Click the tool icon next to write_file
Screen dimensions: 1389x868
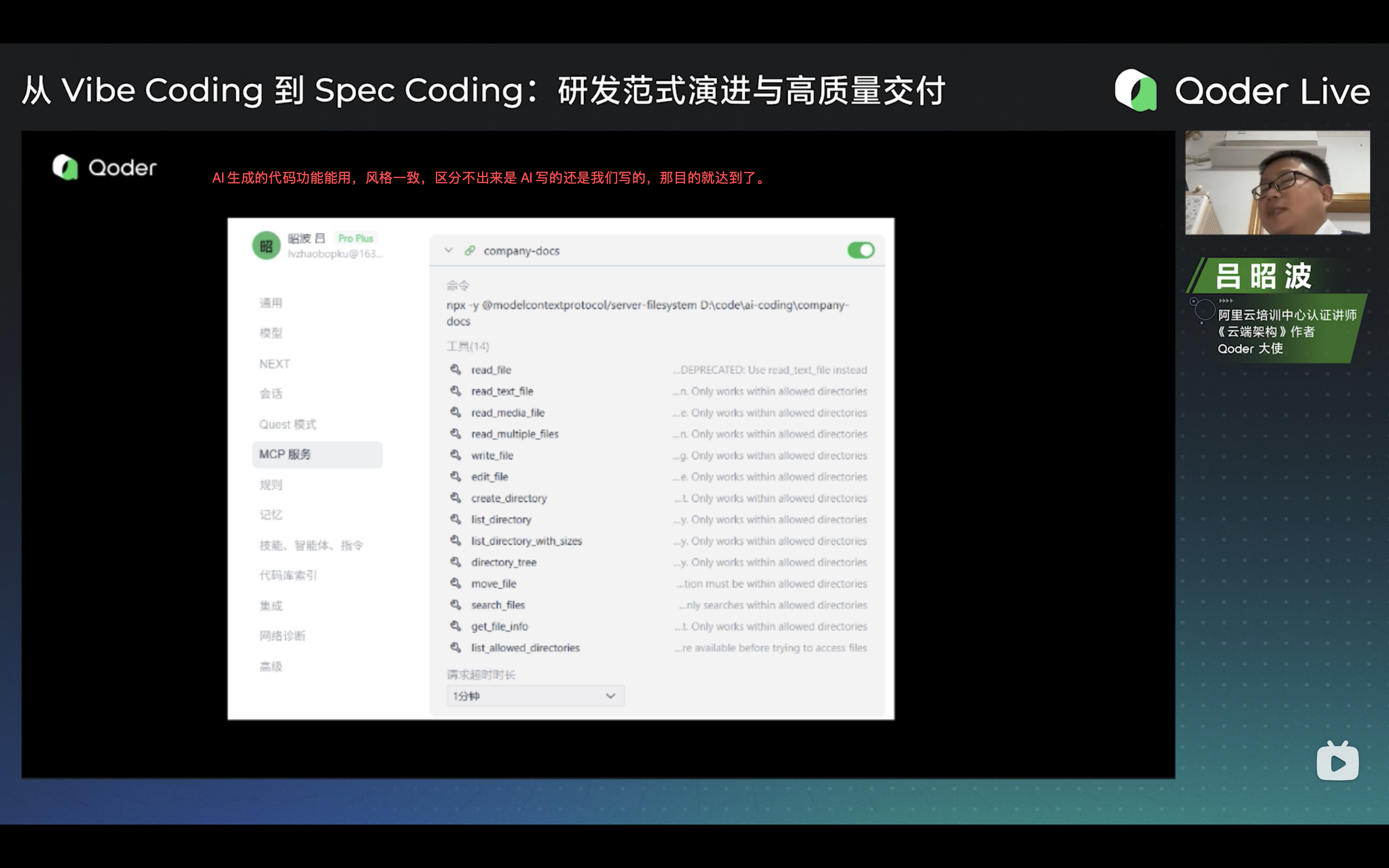pyautogui.click(x=456, y=455)
